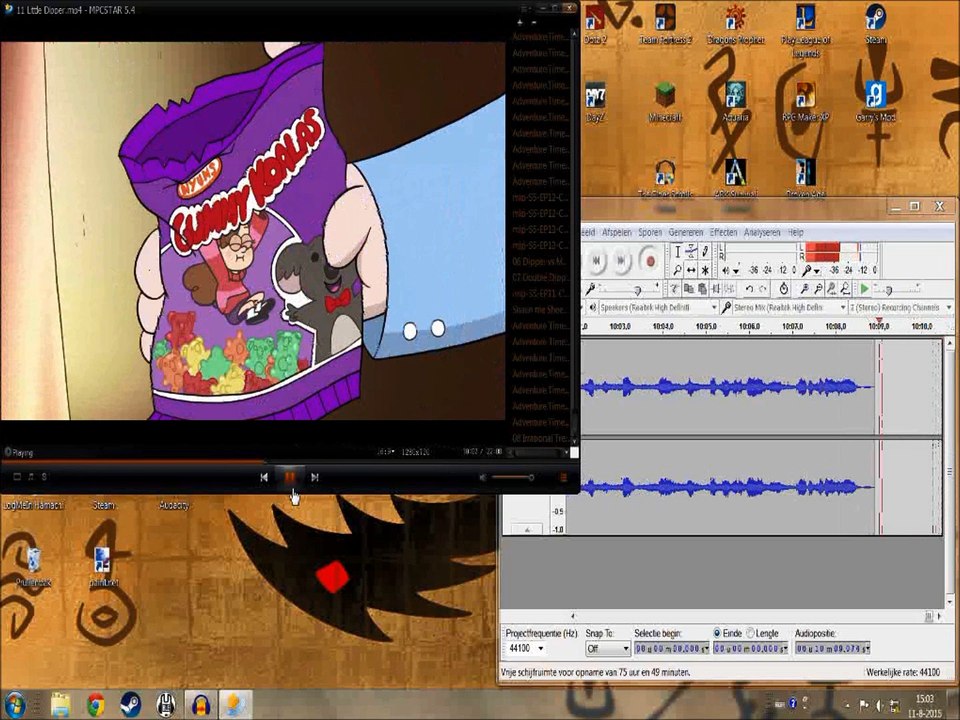Adjust Audacity input volume microphone slider
Screen dimensions: 960x720
pyautogui.click(x=629, y=289)
